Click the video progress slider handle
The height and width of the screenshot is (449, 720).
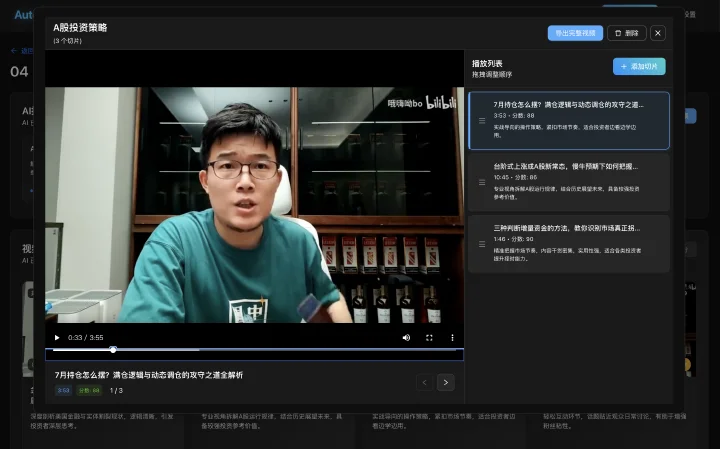pyautogui.click(x=113, y=350)
